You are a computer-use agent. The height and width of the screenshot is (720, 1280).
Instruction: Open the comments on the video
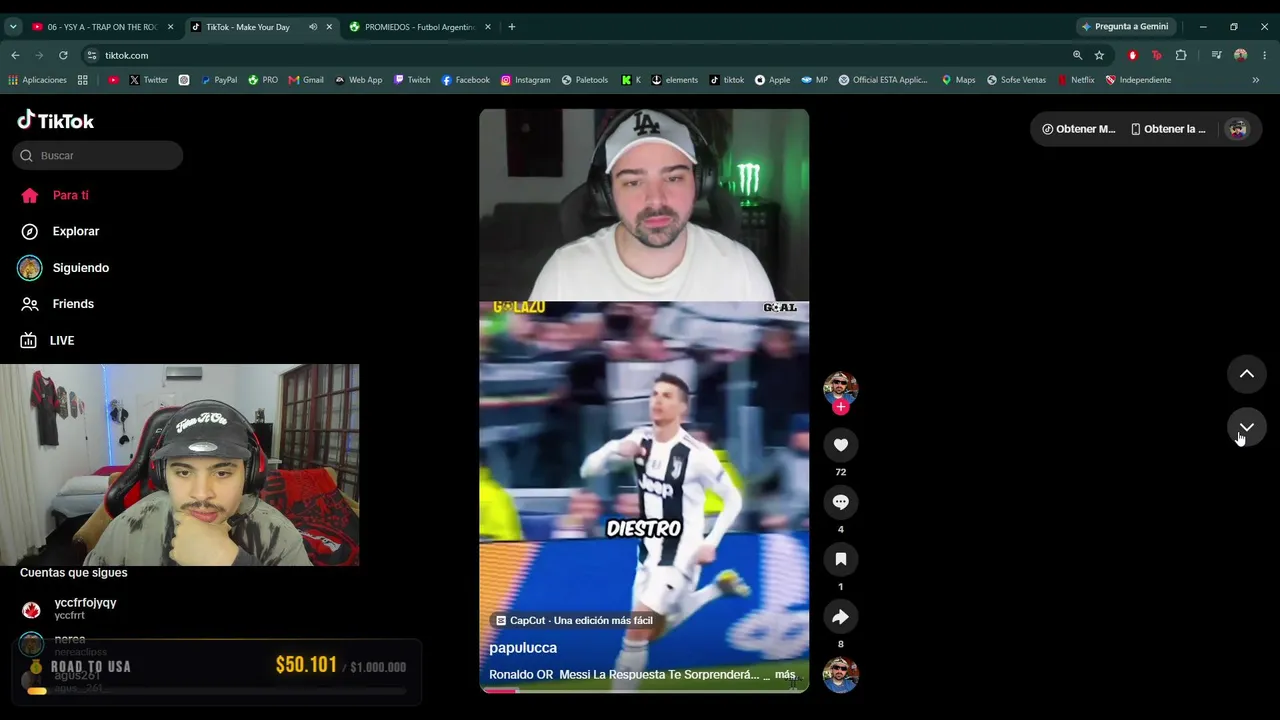[x=840, y=502]
